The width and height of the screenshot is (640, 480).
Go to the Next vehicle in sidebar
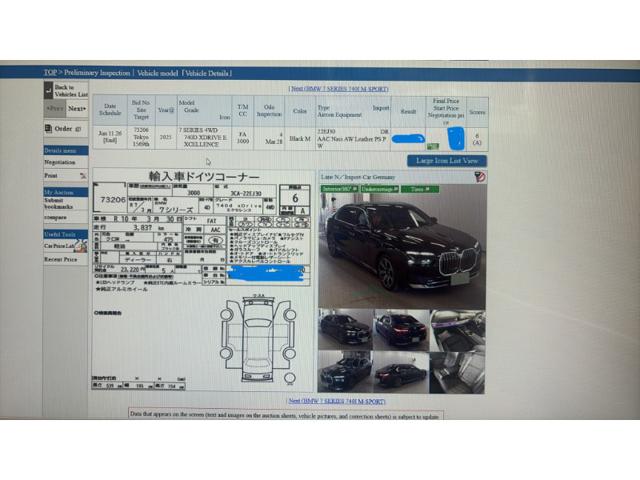[x=77, y=109]
